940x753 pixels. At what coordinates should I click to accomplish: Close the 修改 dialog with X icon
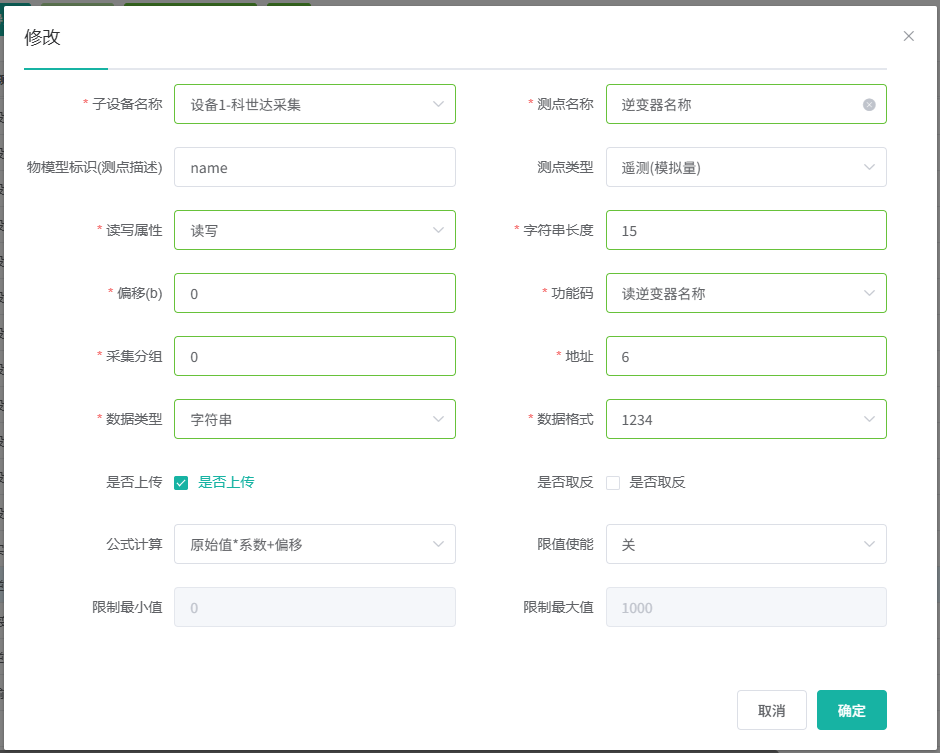908,36
